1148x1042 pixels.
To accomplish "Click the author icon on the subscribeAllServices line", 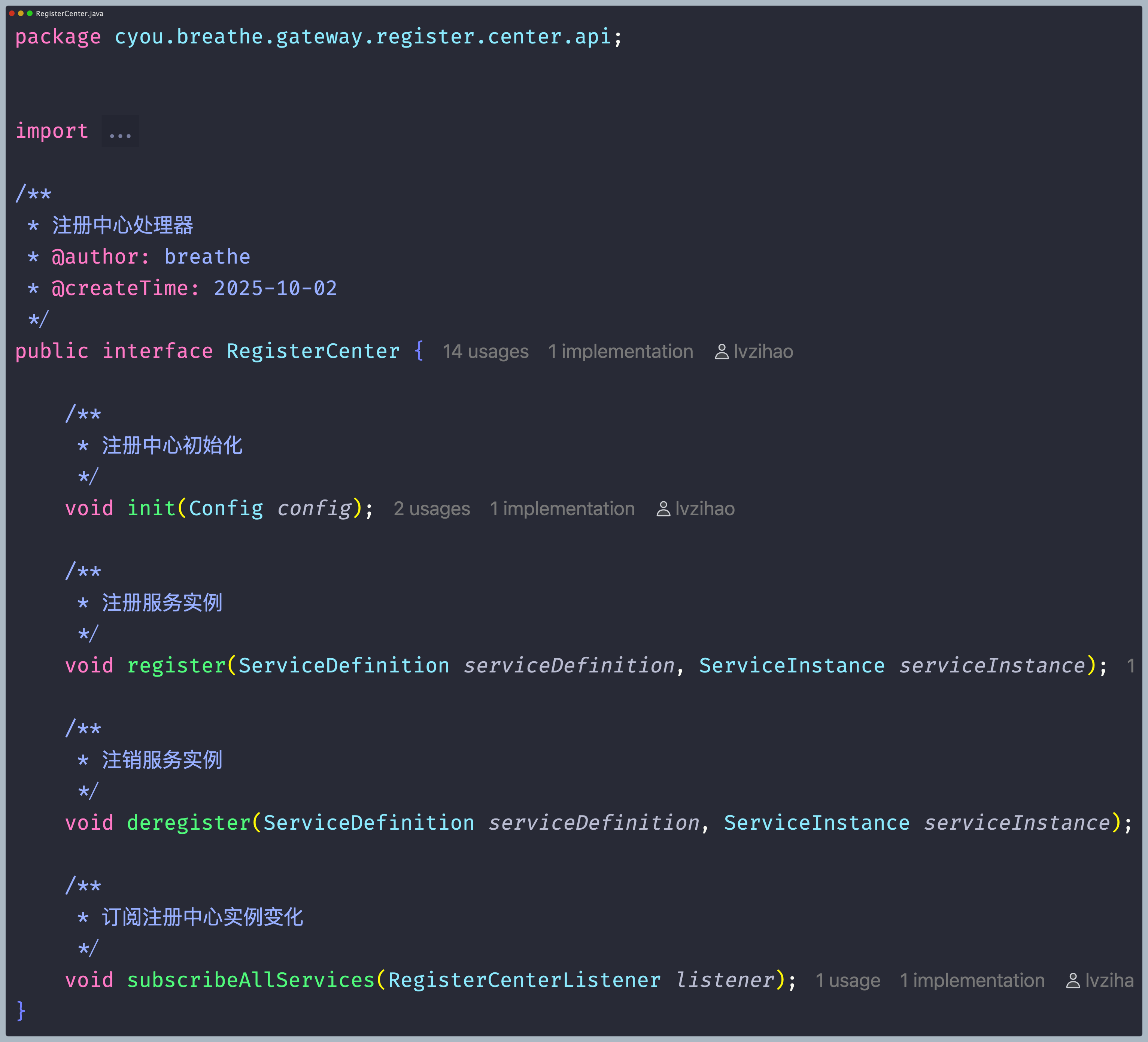I will (x=1073, y=981).
